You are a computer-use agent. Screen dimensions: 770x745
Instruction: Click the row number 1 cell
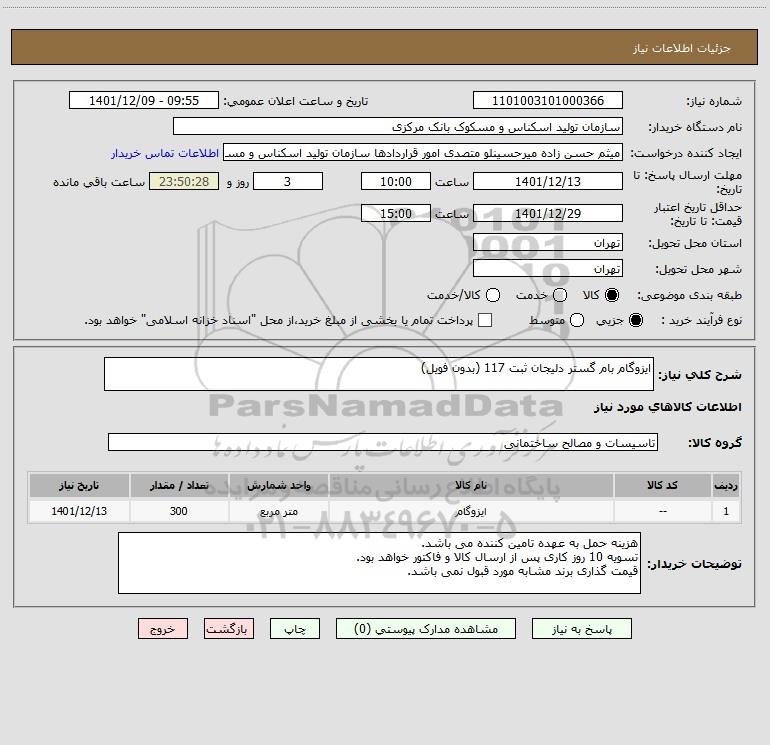(726, 511)
